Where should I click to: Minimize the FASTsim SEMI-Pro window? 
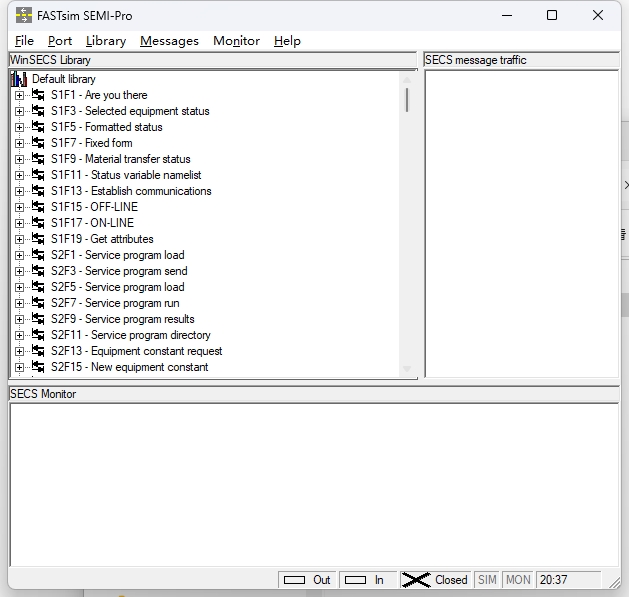(x=507, y=15)
